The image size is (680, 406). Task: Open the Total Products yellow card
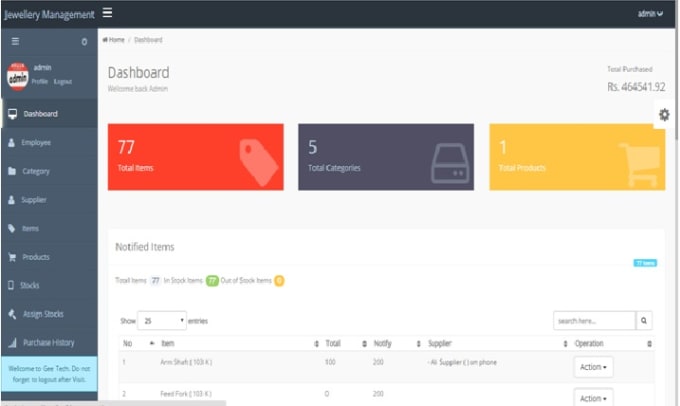(577, 157)
